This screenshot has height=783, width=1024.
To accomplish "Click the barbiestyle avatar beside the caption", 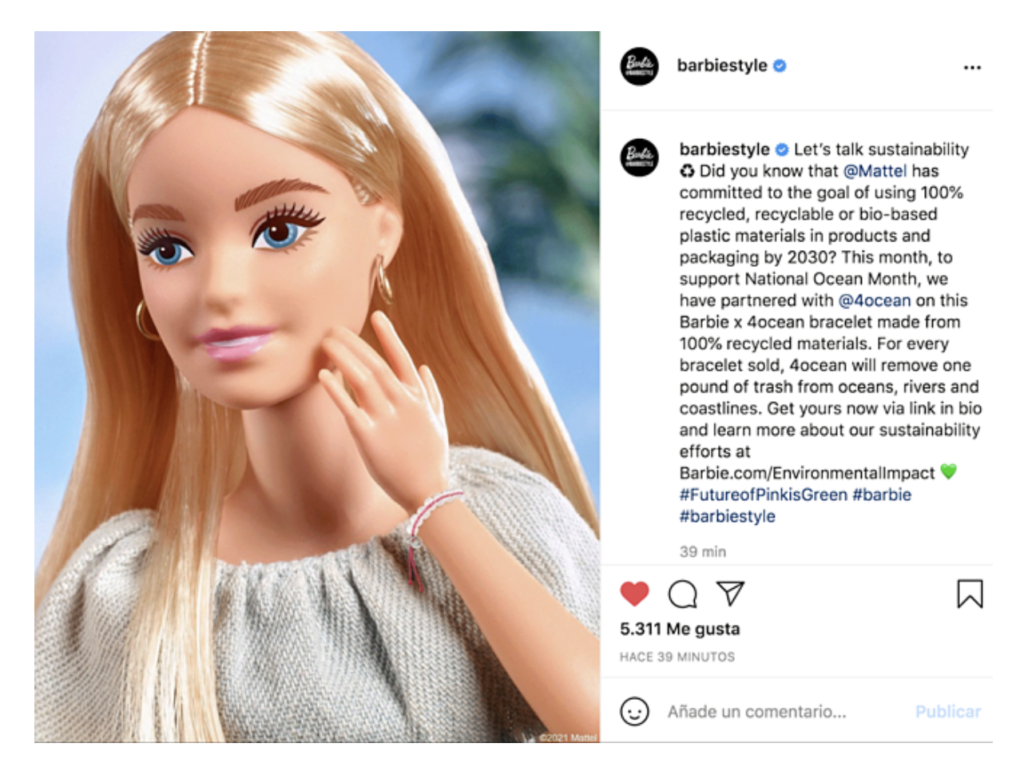I will (639, 157).
